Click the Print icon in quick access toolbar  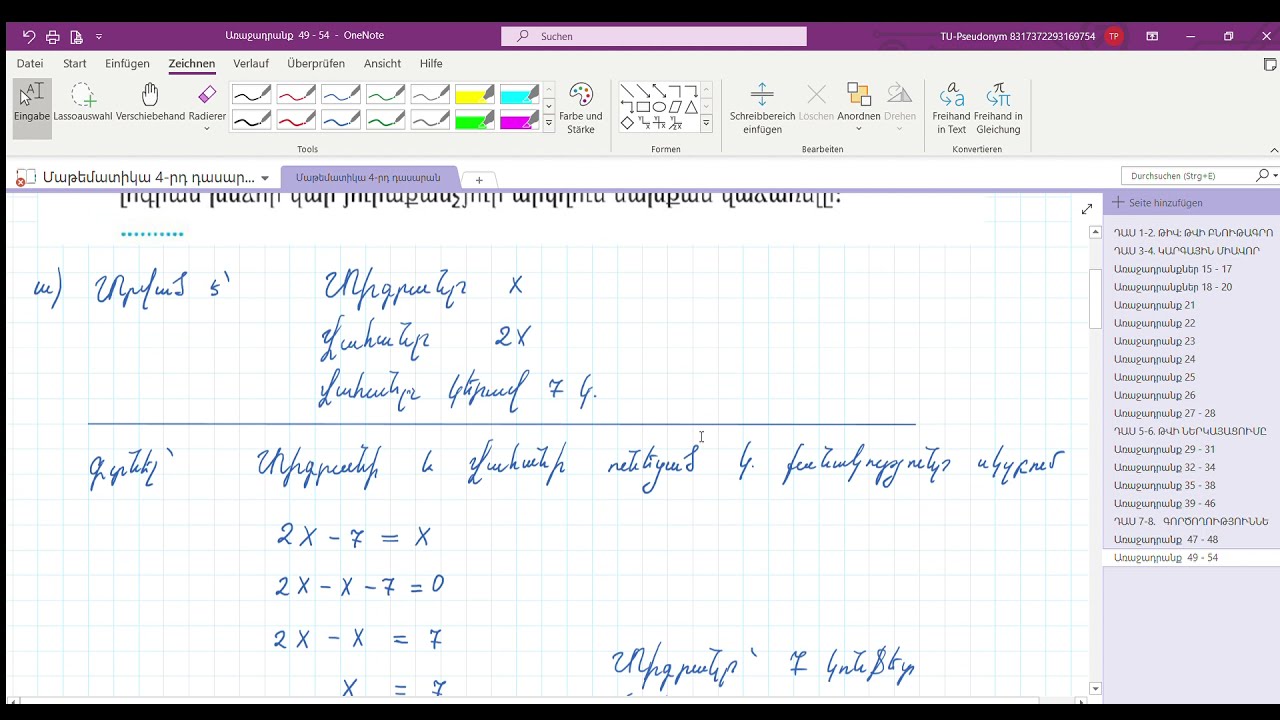tap(53, 36)
